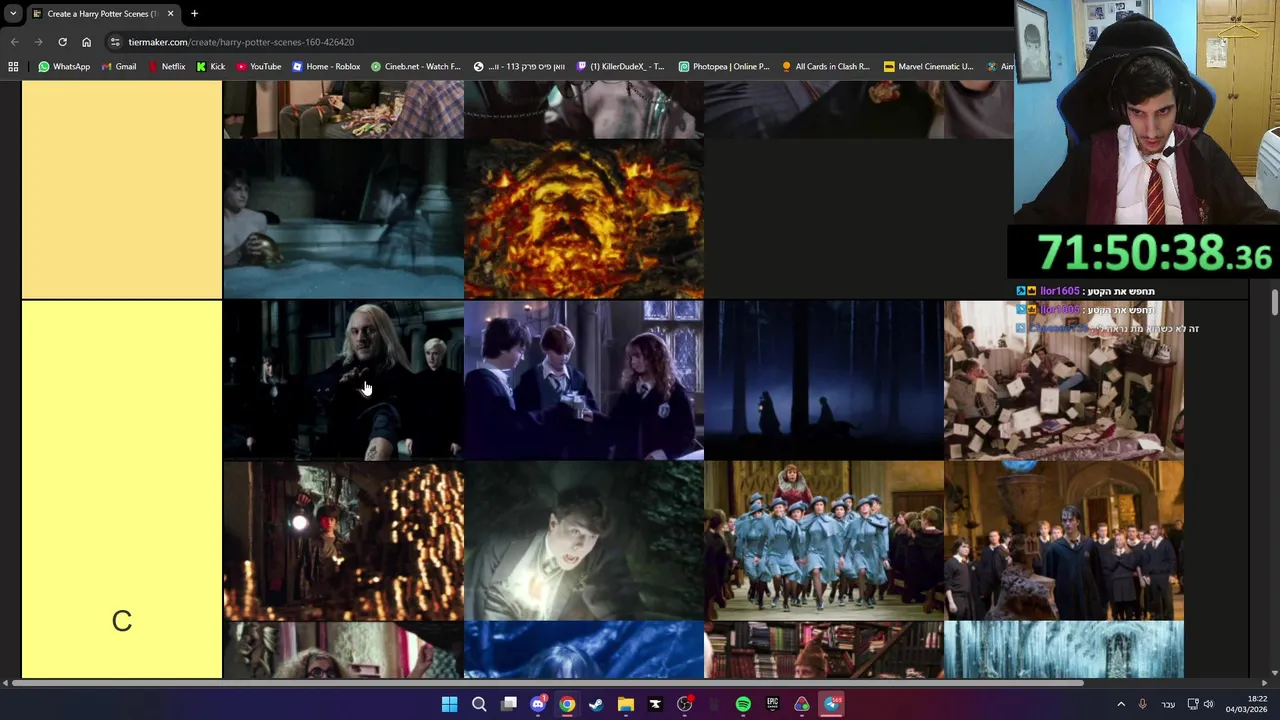Select the Lucius and Draco Malfoy scene
Screen dimensions: 1280x720
343,380
